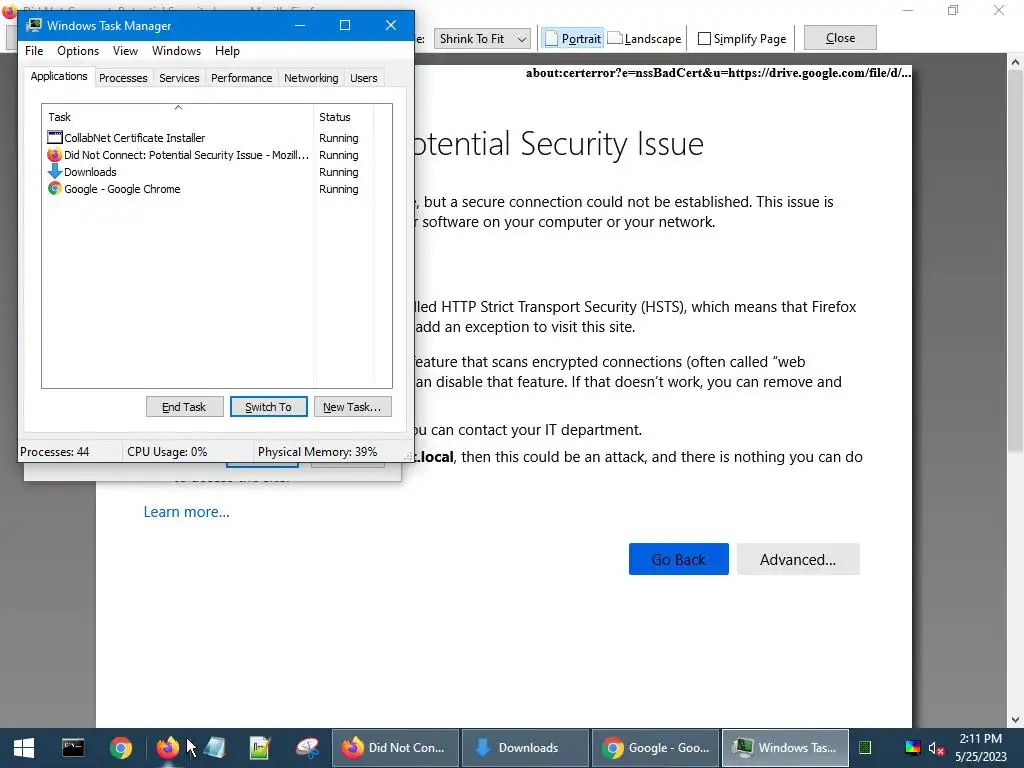Sort list by the Task column header
Viewport: 1024px width, 768px height.
coord(178,117)
